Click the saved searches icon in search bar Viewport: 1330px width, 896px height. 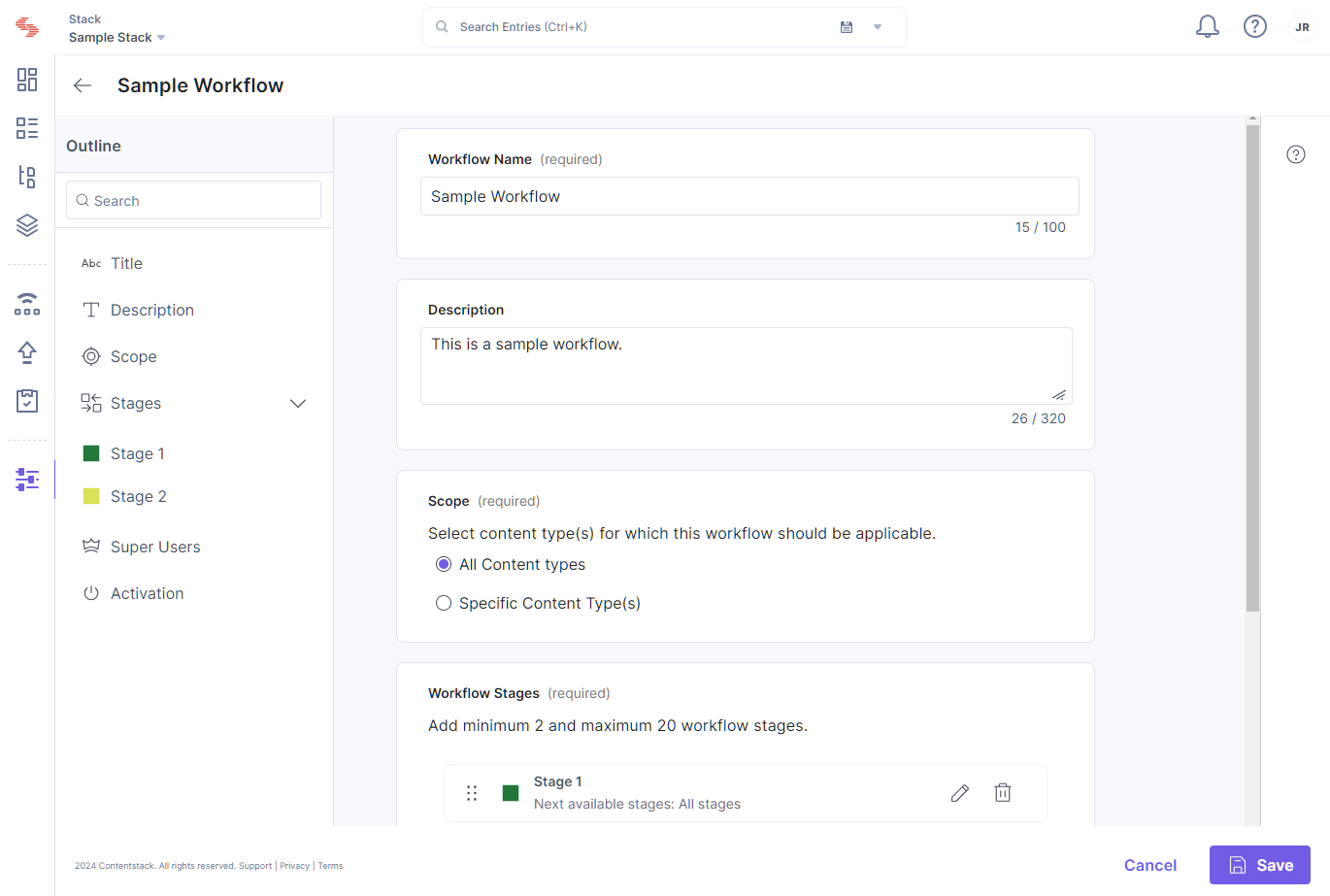847,27
